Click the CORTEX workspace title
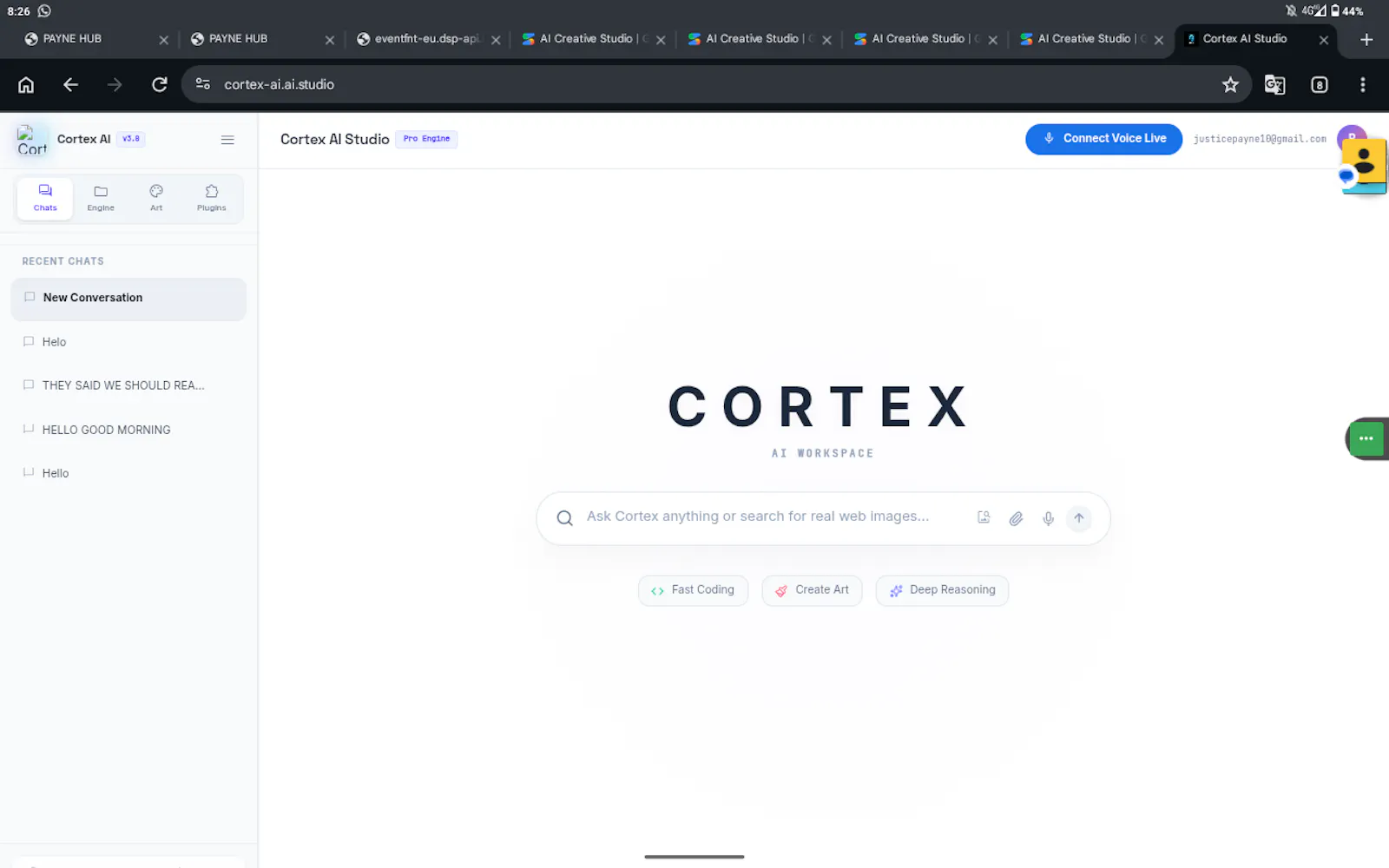This screenshot has height=868, width=1389. 819,407
